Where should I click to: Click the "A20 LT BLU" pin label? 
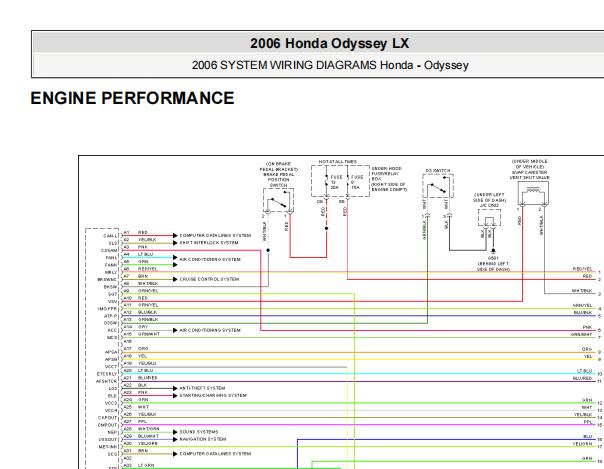(x=138, y=370)
